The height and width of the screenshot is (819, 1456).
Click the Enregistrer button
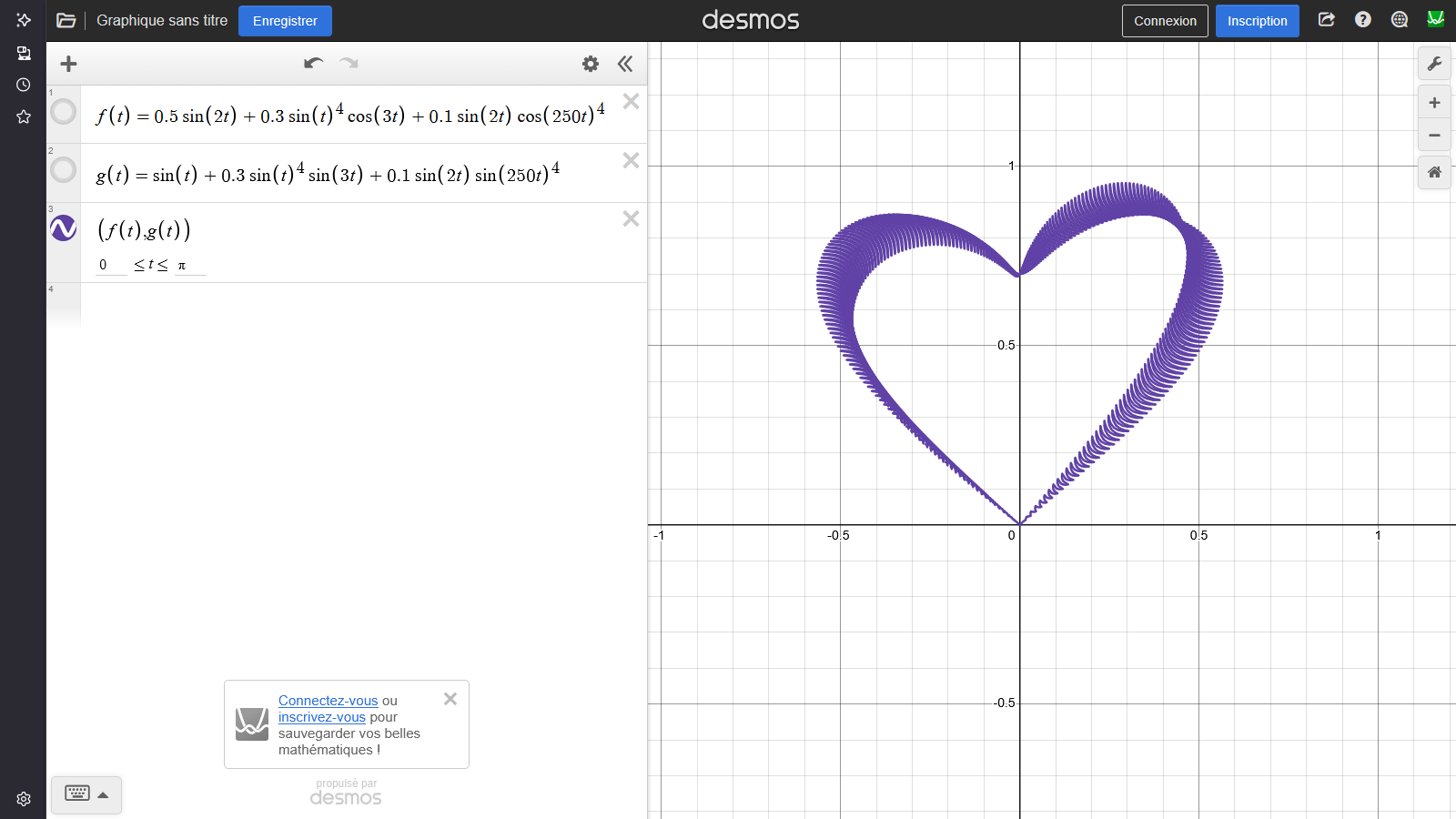point(285,21)
